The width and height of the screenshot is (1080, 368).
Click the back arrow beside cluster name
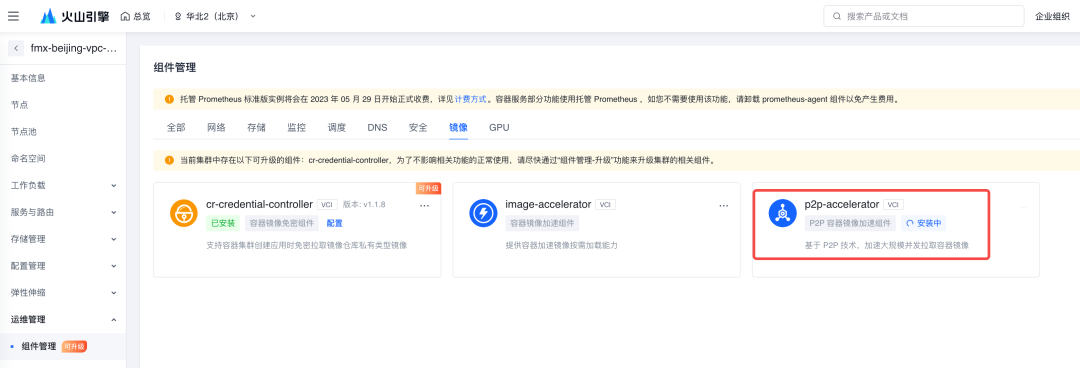[16, 49]
